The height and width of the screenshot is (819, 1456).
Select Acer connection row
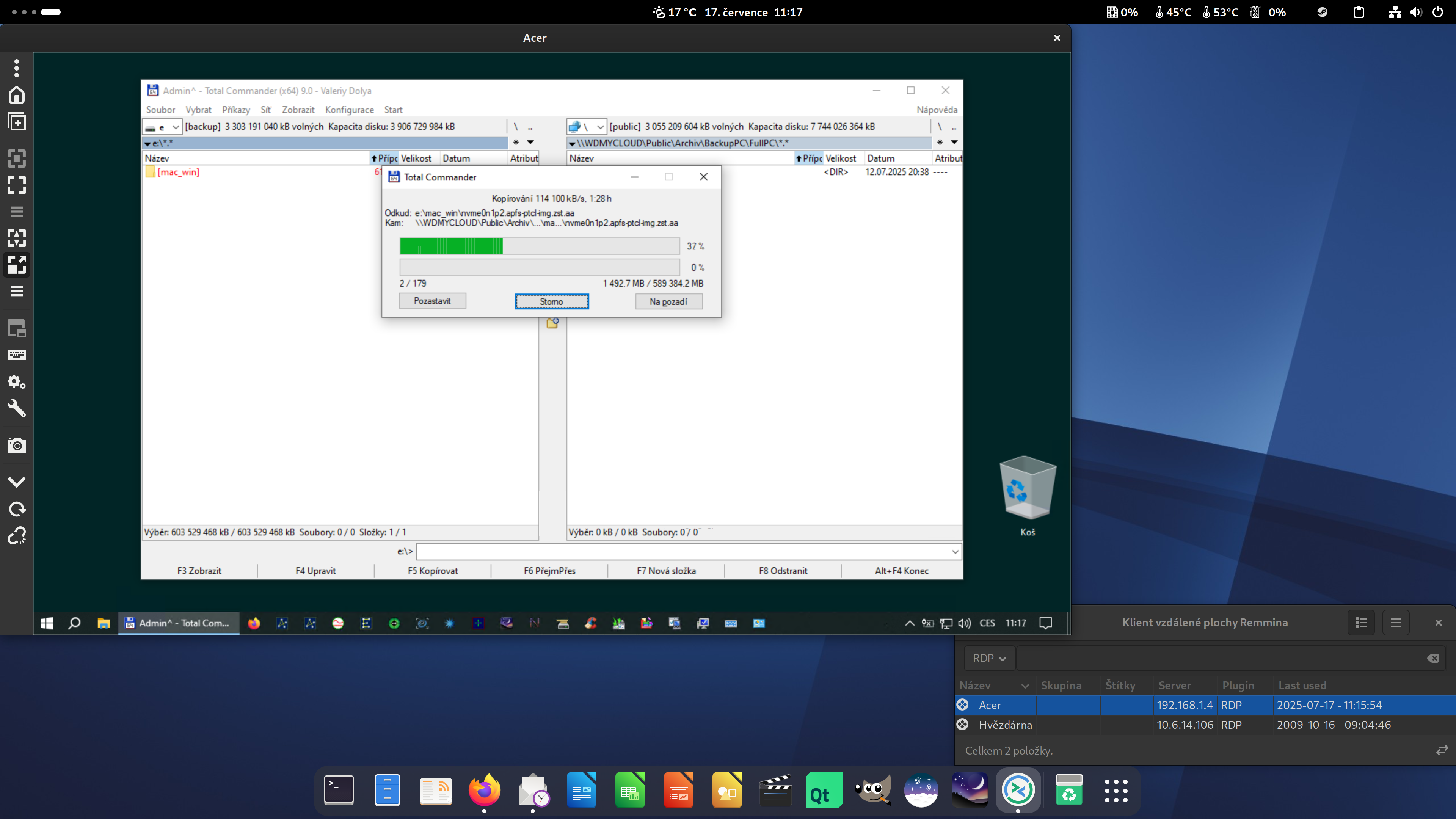click(x=1205, y=705)
